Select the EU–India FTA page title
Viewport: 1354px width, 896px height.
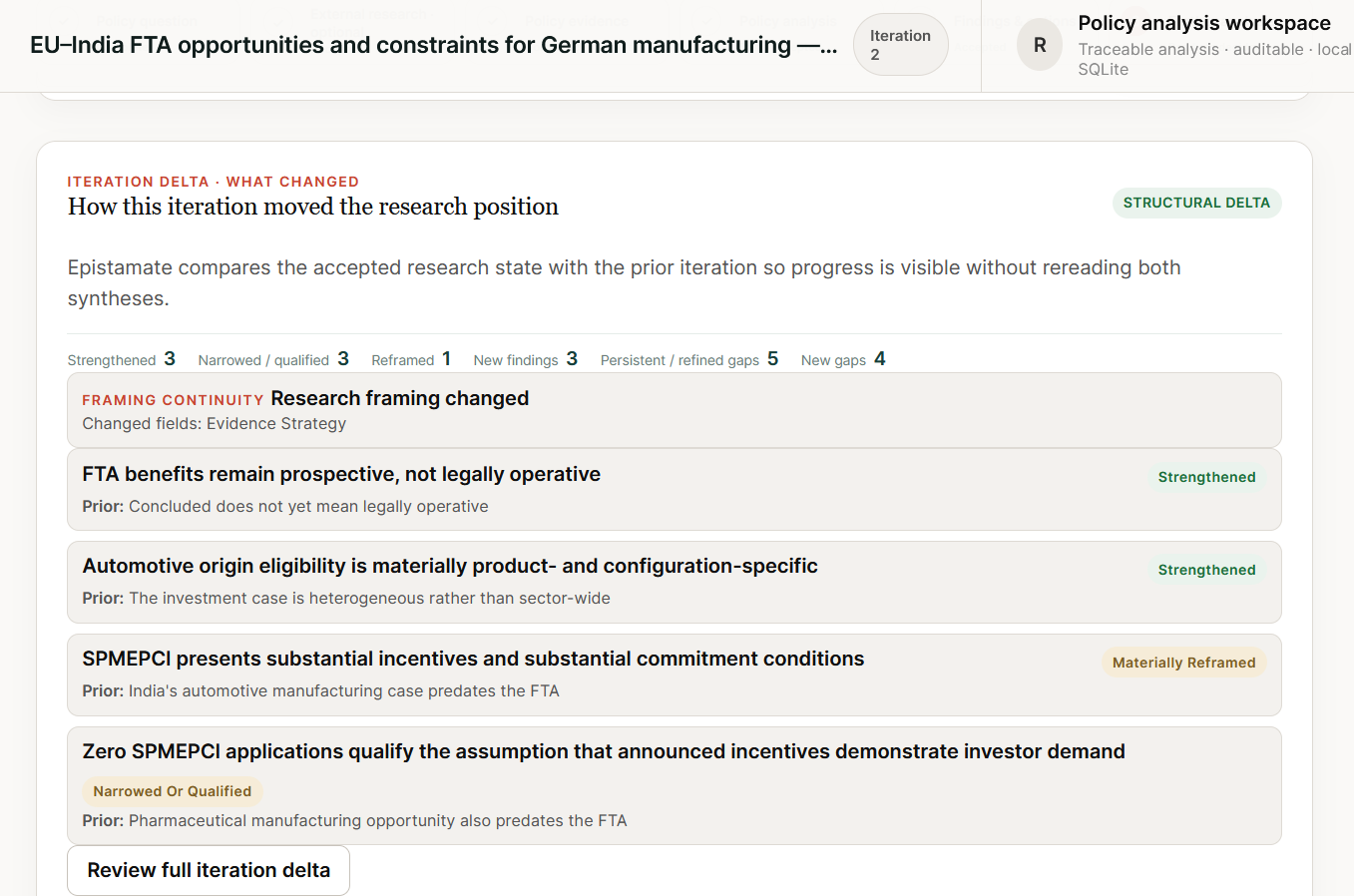tap(434, 45)
